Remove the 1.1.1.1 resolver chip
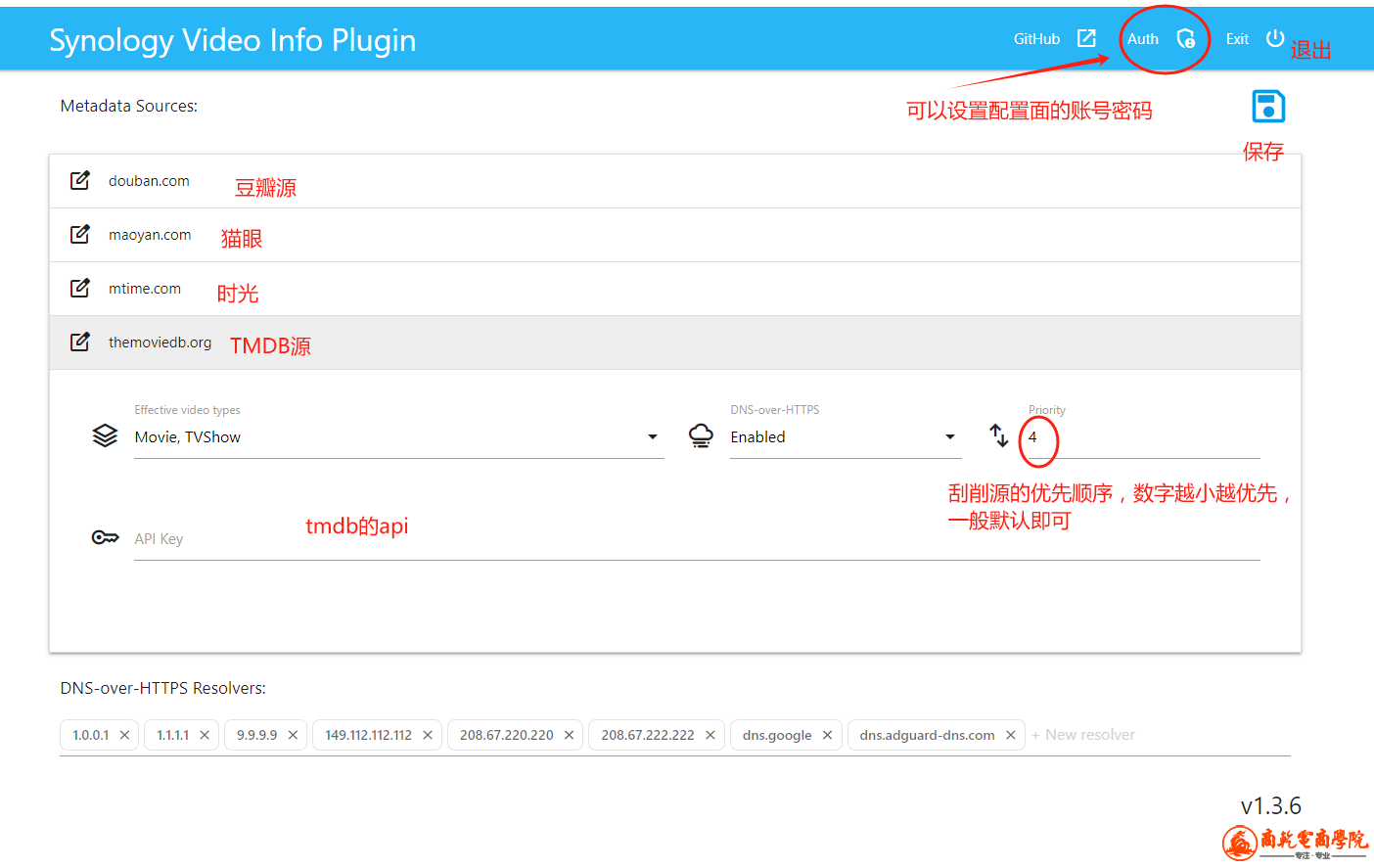The height and width of the screenshot is (868, 1374). [205, 735]
